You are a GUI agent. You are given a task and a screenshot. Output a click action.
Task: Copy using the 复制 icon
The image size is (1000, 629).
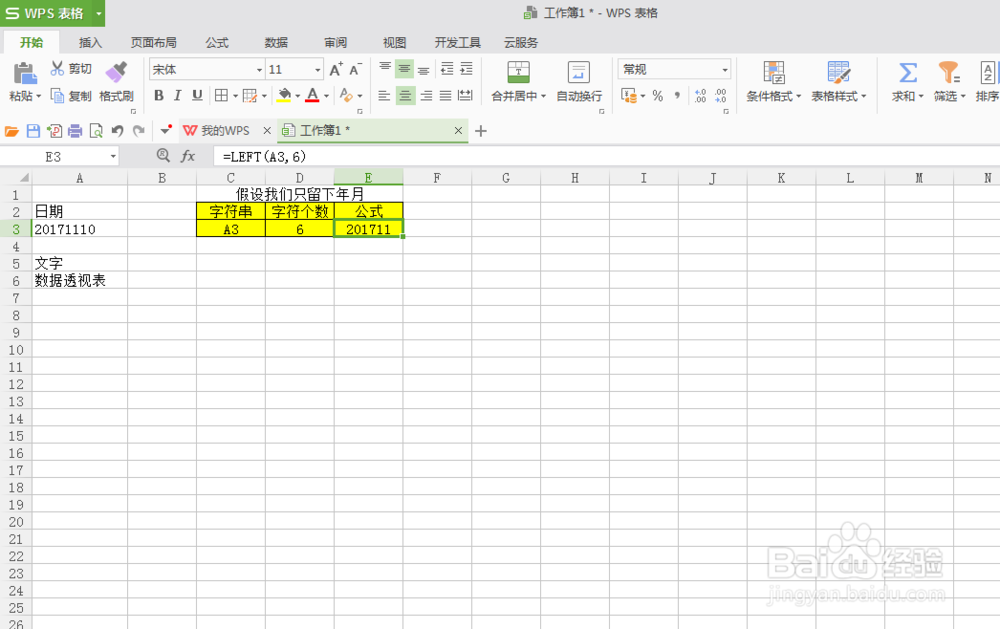tap(57, 96)
